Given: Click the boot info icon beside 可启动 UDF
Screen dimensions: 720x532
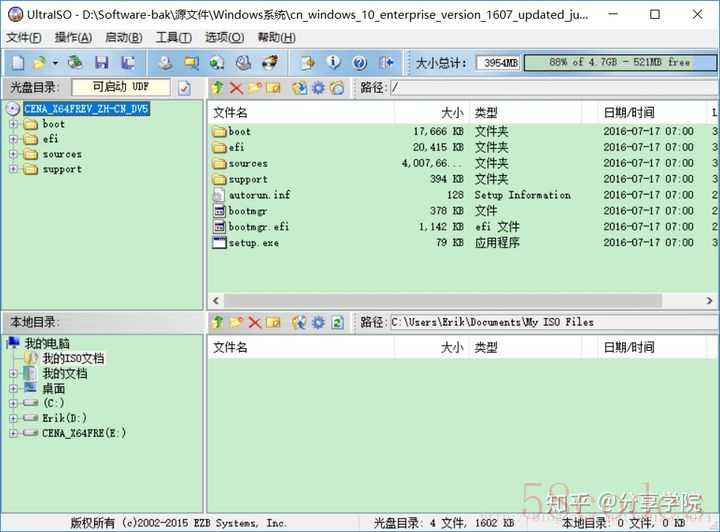Looking at the screenshot, I should [x=184, y=87].
